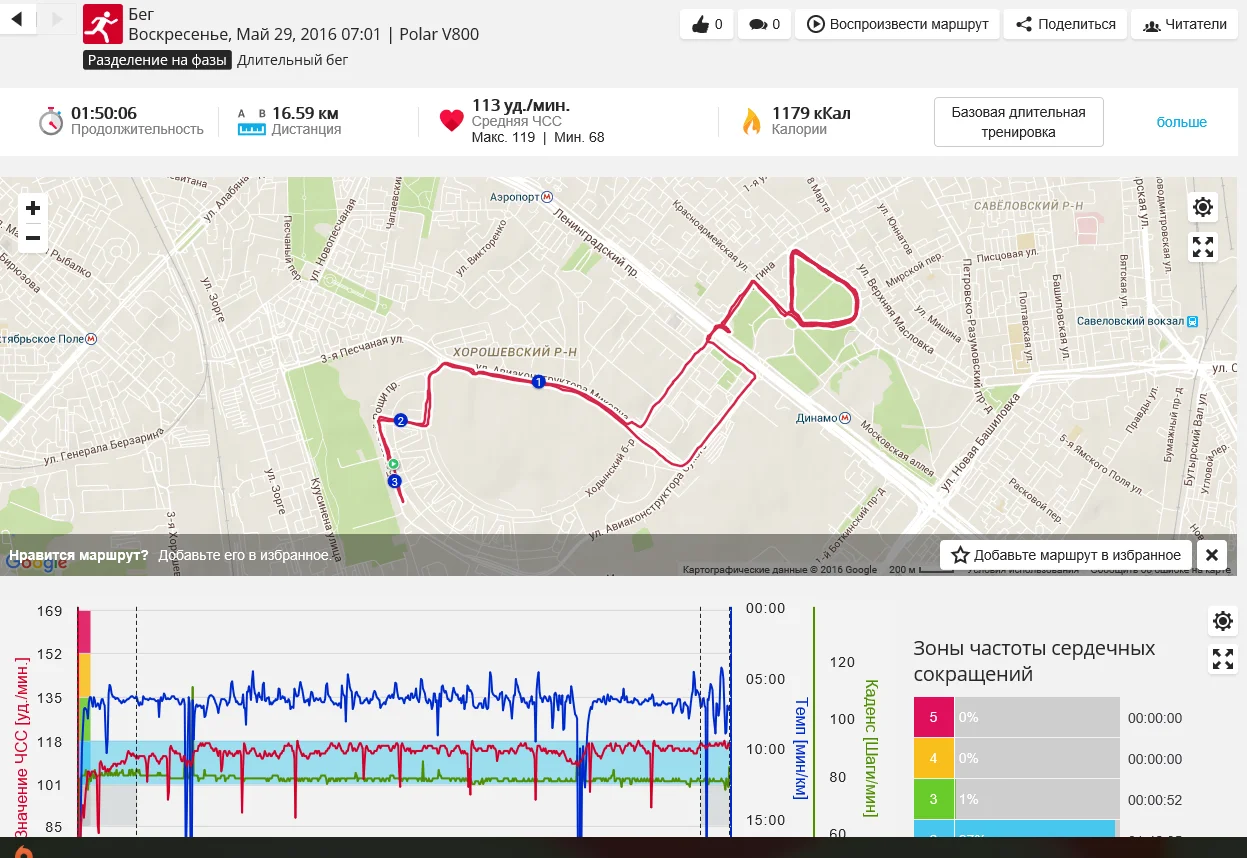The image size is (1247, 858).
Task: Click the 01:50:06 duration value
Action: 104,113
